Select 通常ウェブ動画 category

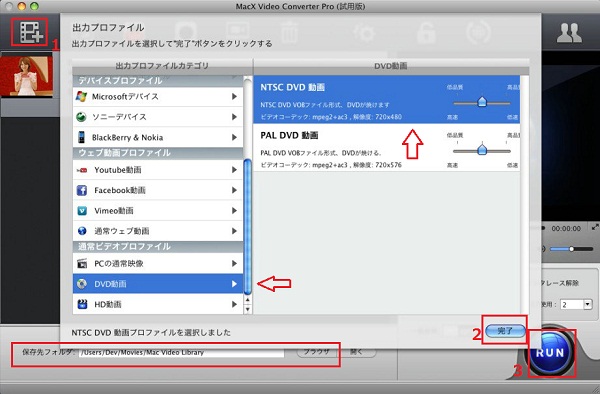click(x=158, y=231)
